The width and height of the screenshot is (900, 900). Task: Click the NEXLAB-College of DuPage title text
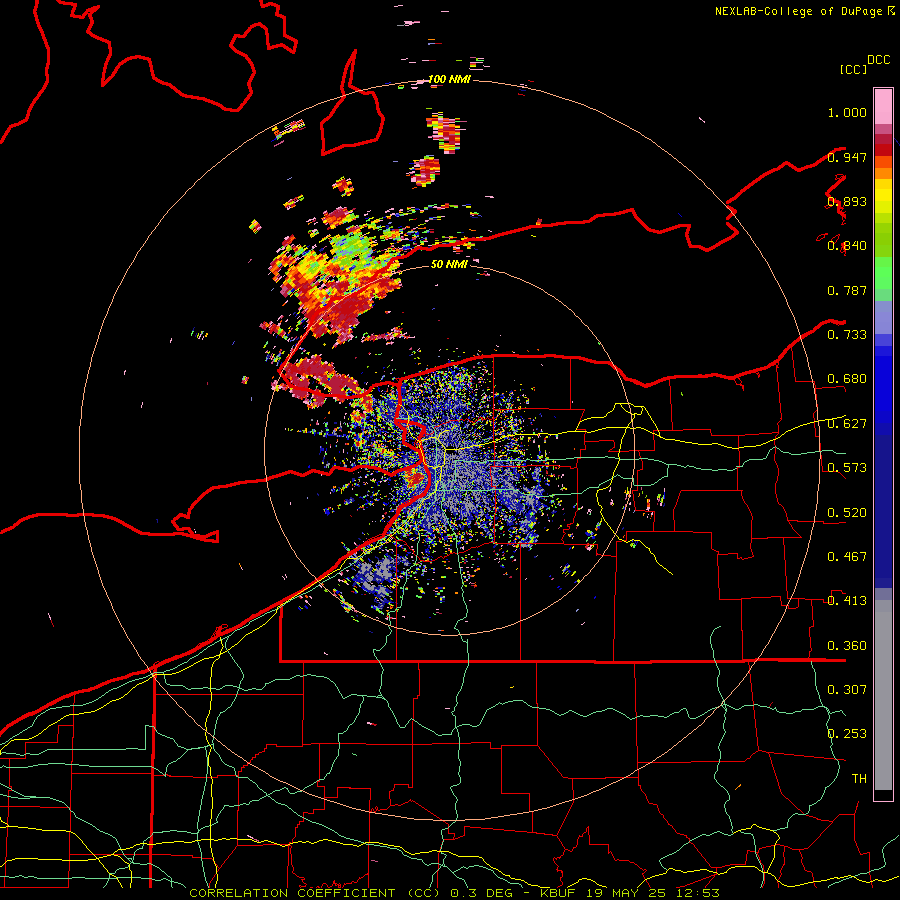click(799, 11)
